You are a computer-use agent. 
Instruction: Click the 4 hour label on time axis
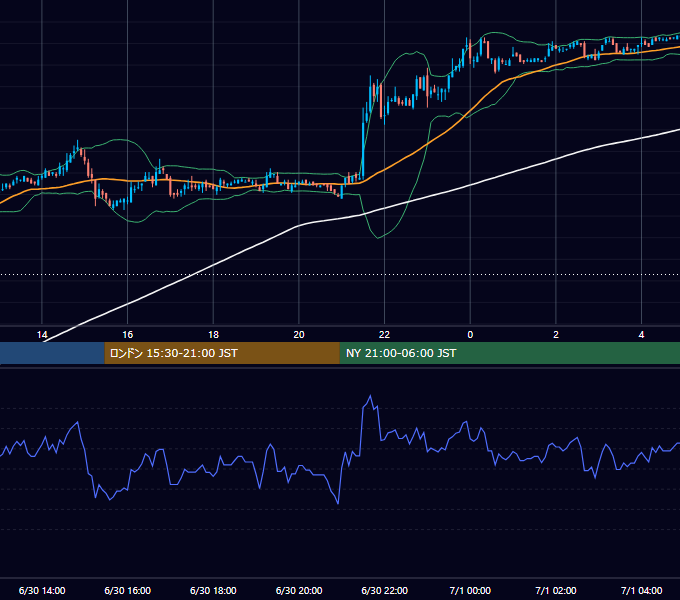(641, 335)
